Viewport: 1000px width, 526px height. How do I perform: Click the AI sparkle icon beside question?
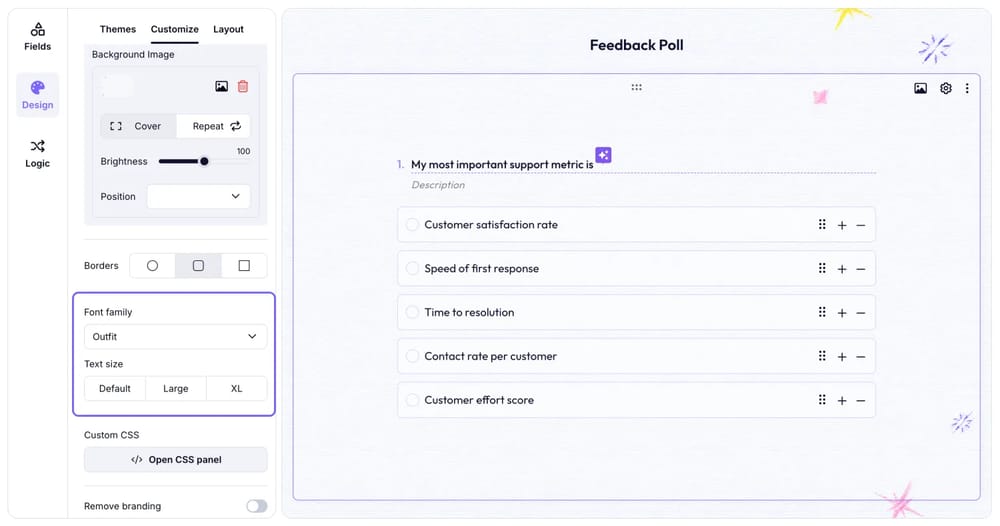pyautogui.click(x=603, y=155)
